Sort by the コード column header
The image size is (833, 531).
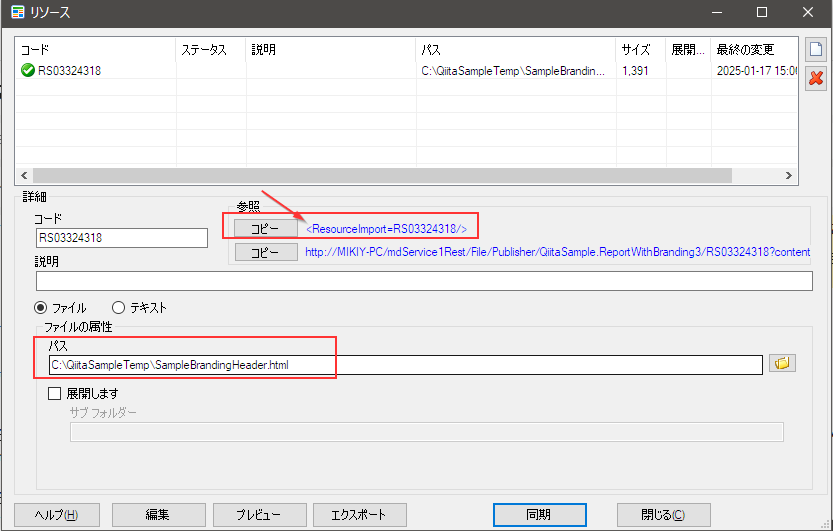96,50
